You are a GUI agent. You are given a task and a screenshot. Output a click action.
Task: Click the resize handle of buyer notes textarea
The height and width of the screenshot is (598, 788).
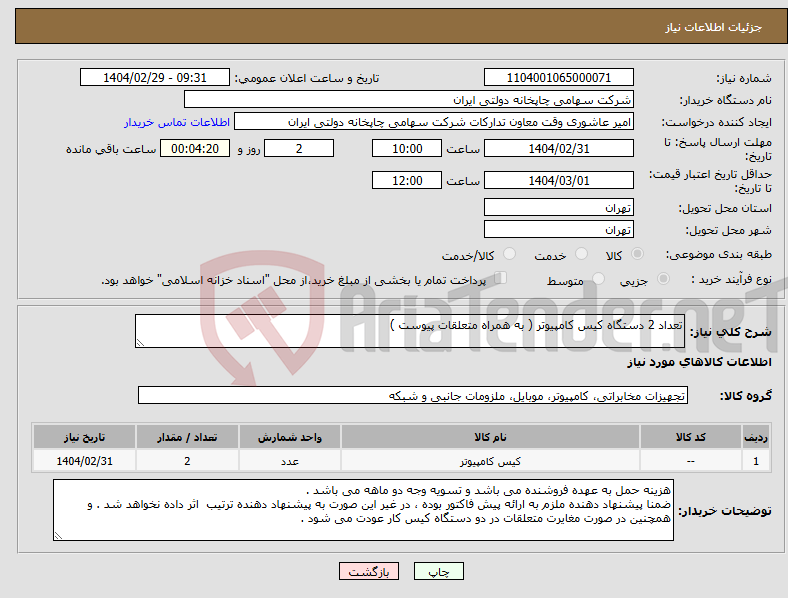tap(58, 536)
